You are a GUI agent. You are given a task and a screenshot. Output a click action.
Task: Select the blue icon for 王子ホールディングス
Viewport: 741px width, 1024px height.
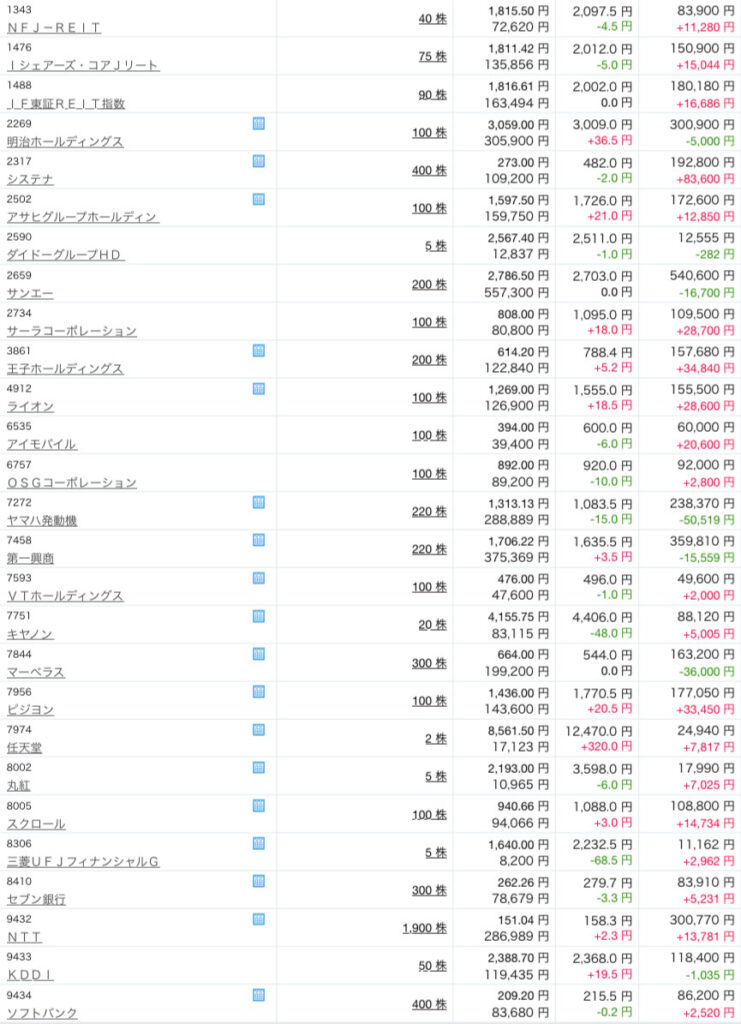point(258,351)
